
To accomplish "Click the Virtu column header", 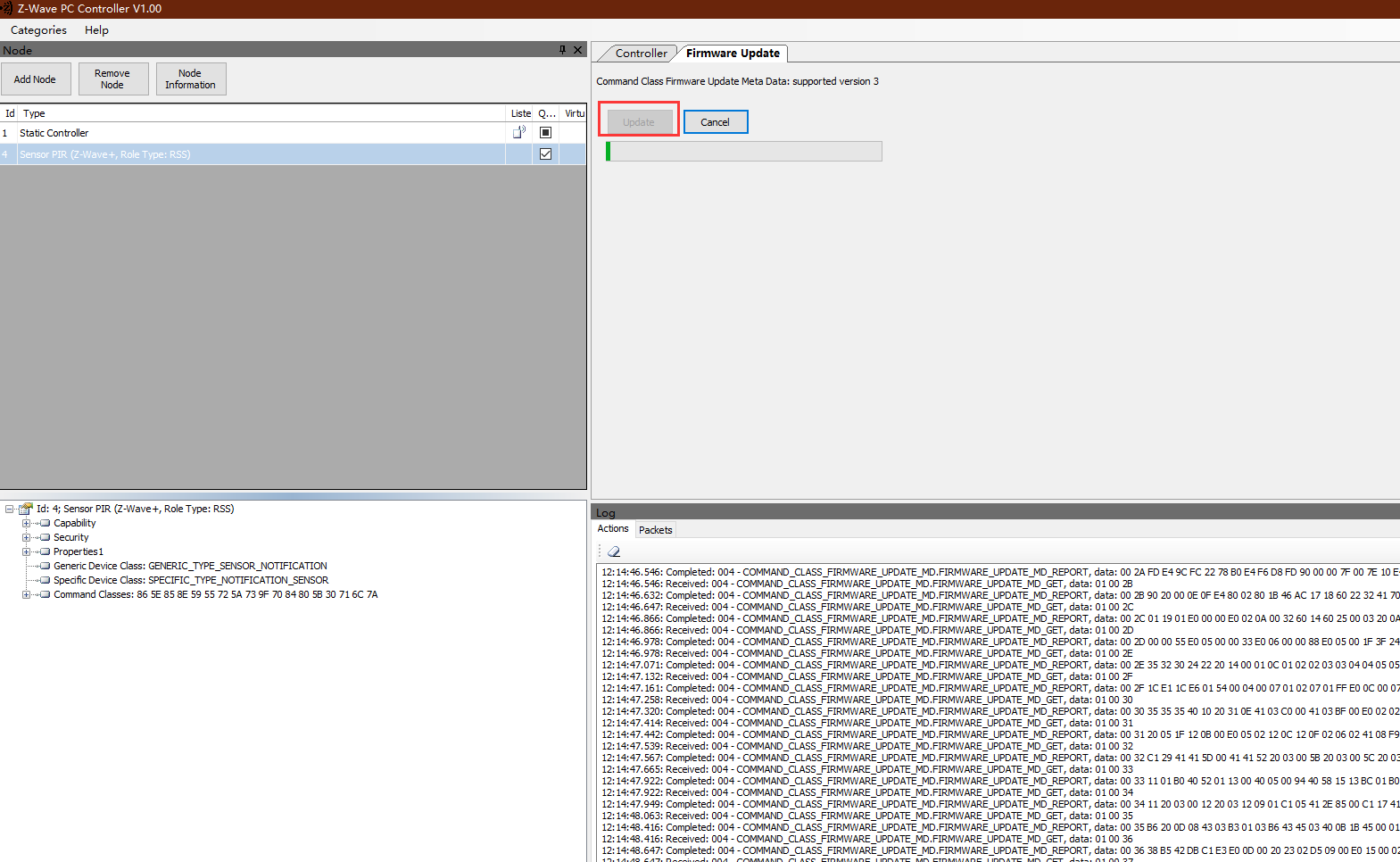I will click(574, 113).
